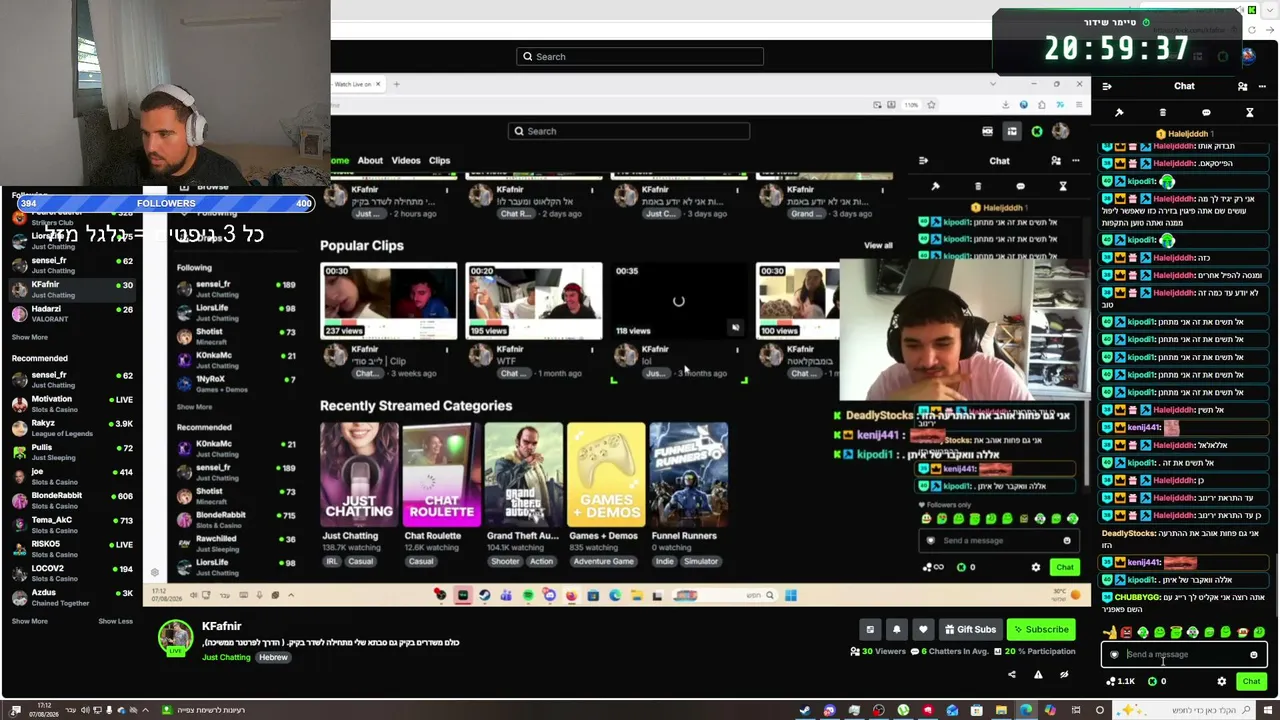Send message with outer green Chat button

coord(1251,681)
